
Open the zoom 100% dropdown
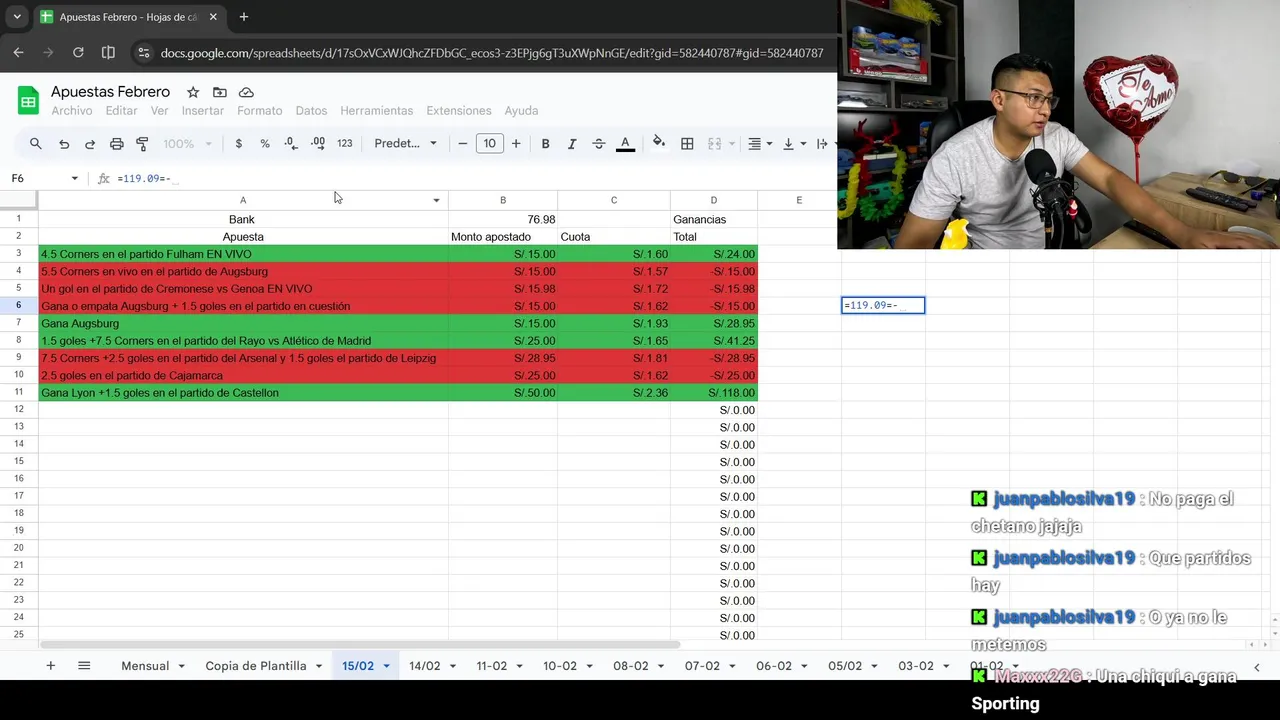[187, 144]
